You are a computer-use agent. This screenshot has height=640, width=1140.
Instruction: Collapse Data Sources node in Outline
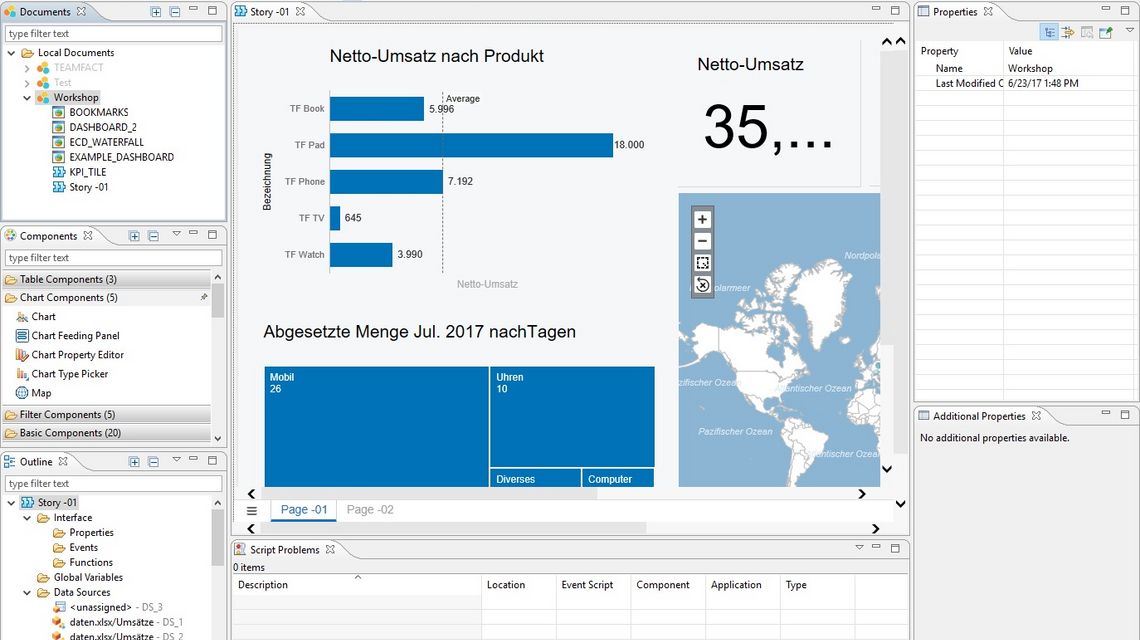[x=27, y=593]
